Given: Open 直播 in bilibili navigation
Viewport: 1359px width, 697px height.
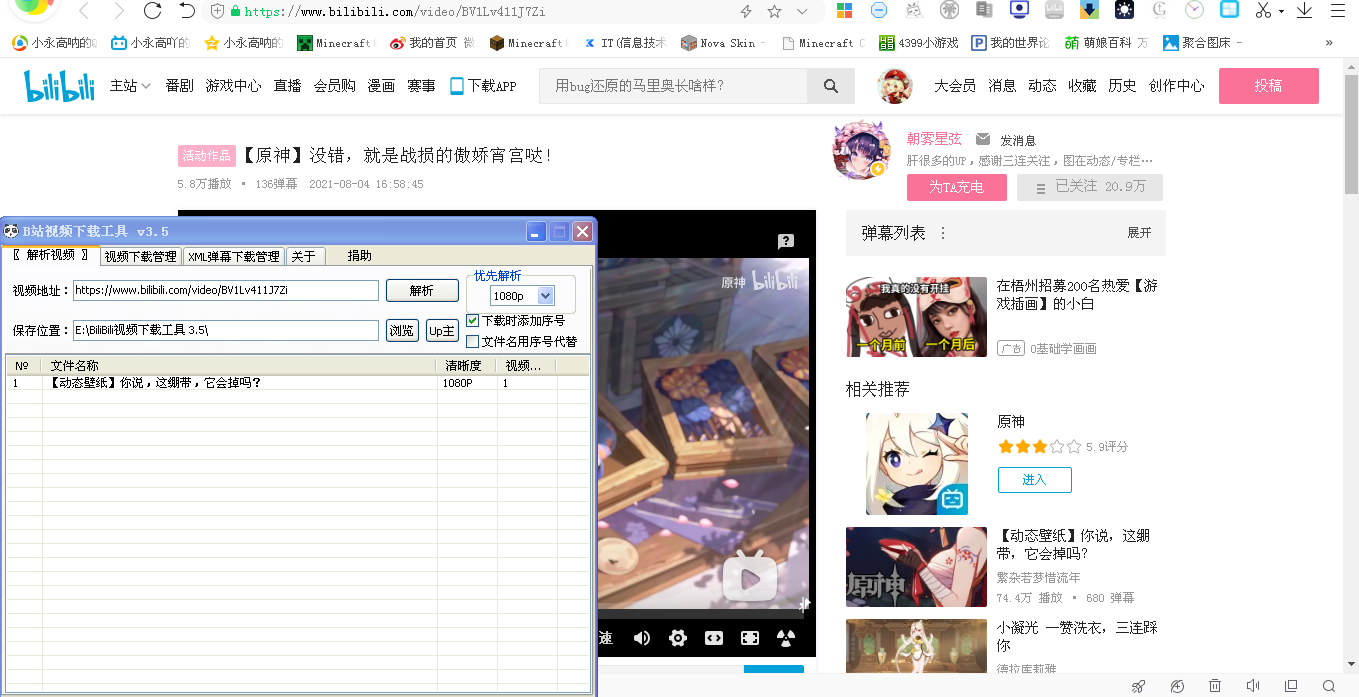Looking at the screenshot, I should tap(288, 86).
